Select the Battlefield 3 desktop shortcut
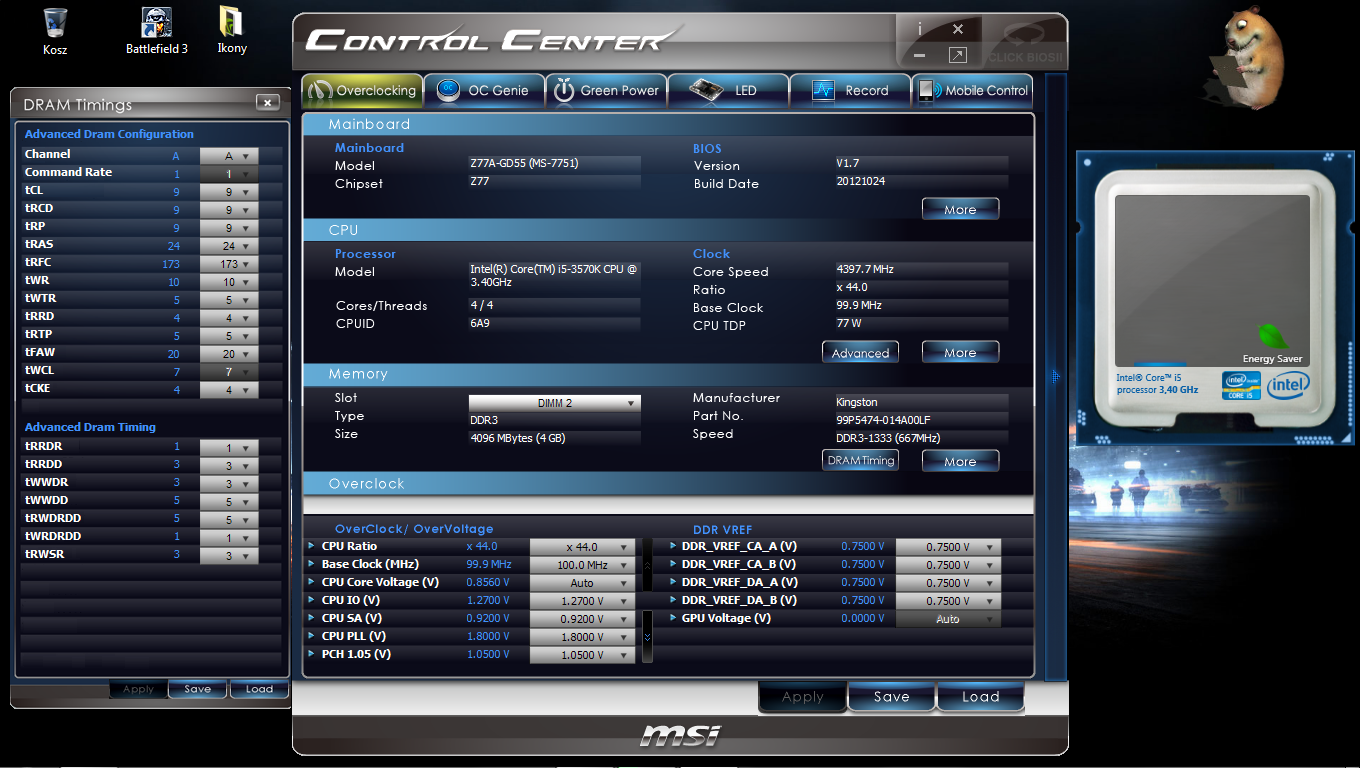 click(x=157, y=31)
